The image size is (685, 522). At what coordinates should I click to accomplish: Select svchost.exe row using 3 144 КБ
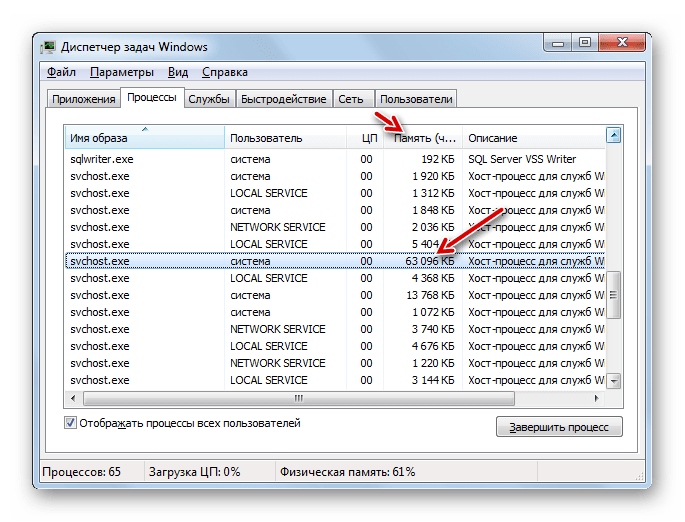[x=335, y=380]
